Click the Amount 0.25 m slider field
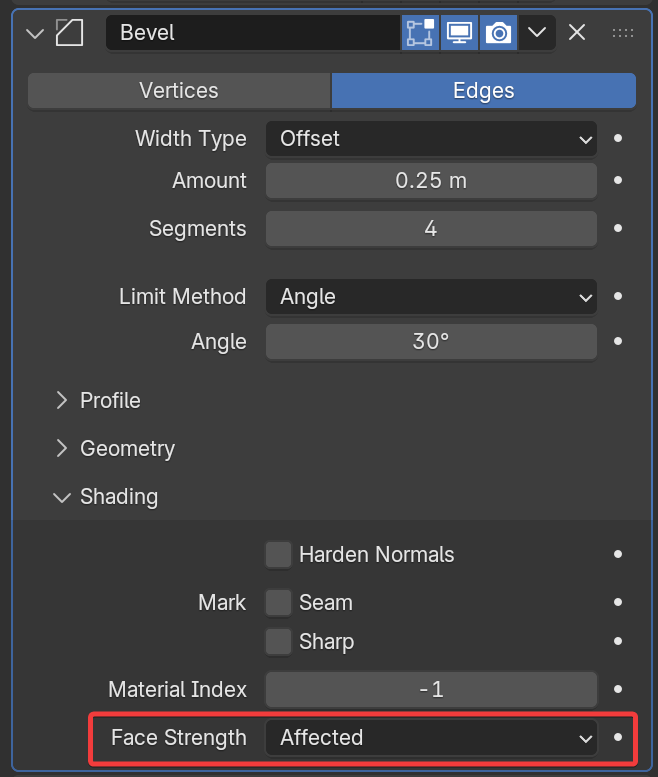658x777 pixels. coord(431,181)
